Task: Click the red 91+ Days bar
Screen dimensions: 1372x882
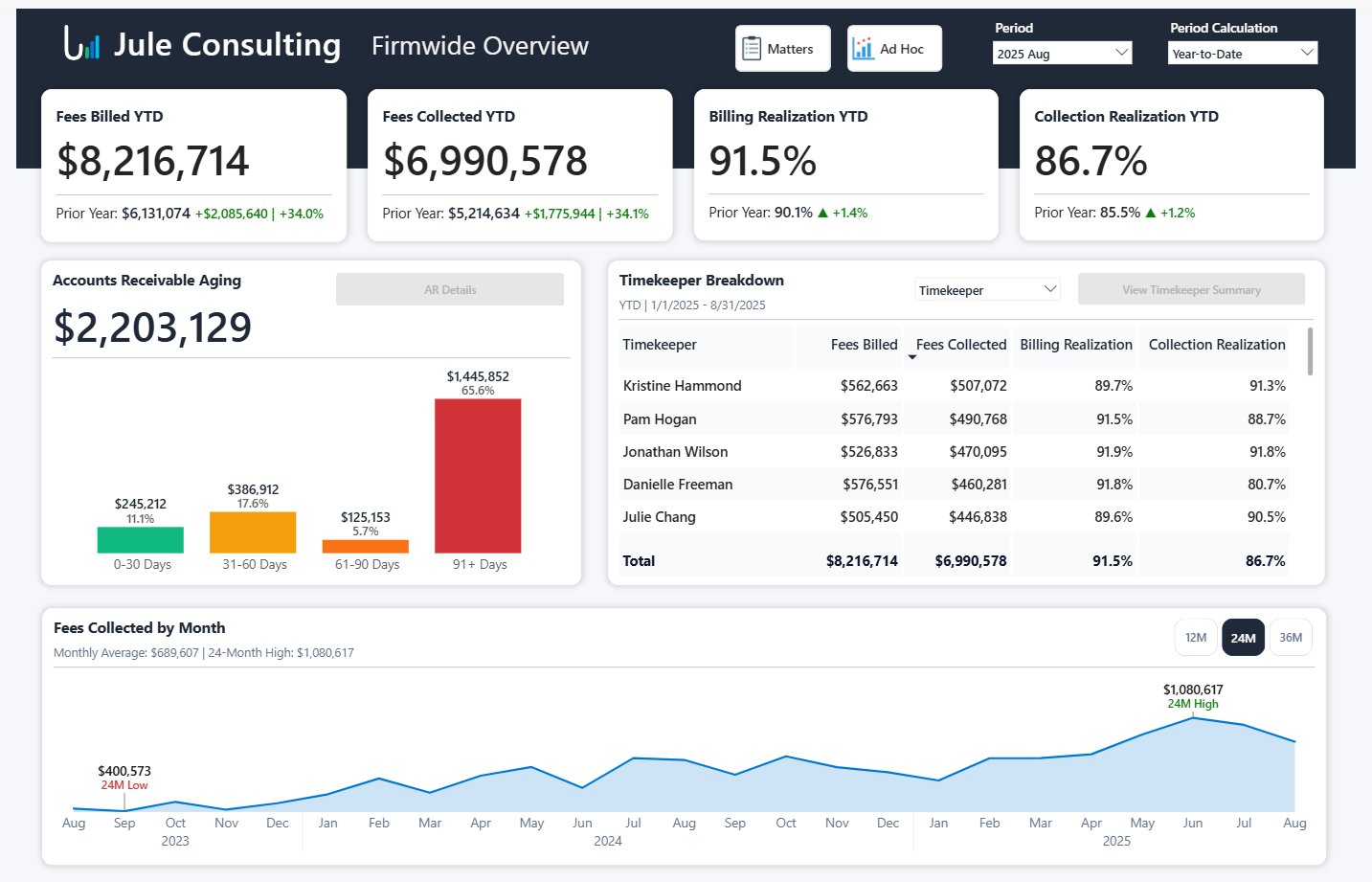Action: click(478, 476)
